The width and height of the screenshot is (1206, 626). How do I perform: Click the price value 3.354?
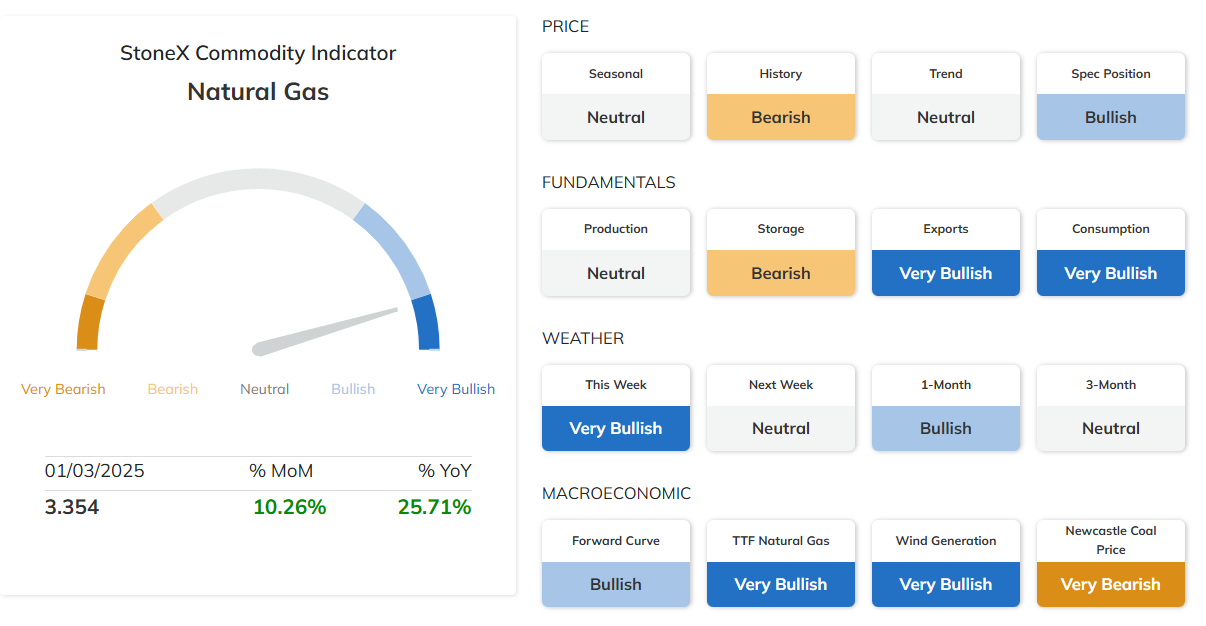click(x=72, y=507)
